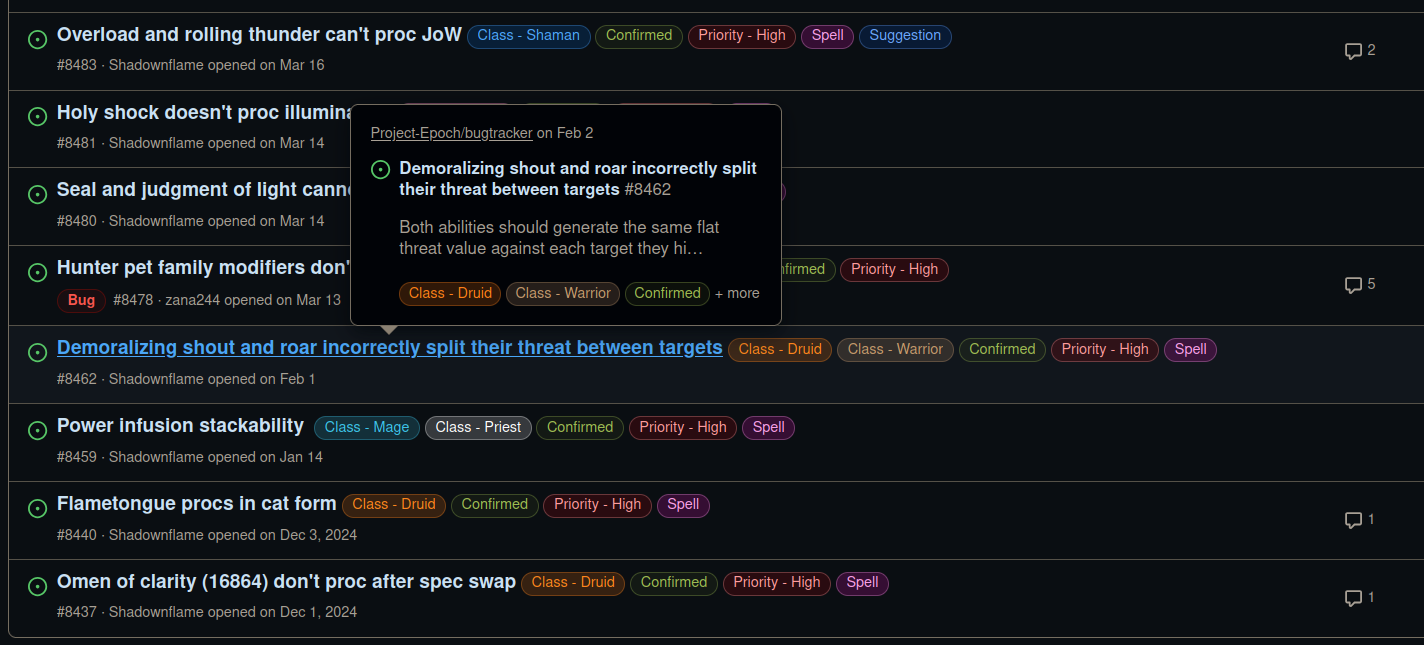Screen dimensions: 1424x645
Task: Open Omen of clarity (16864) issue
Action: 286,582
